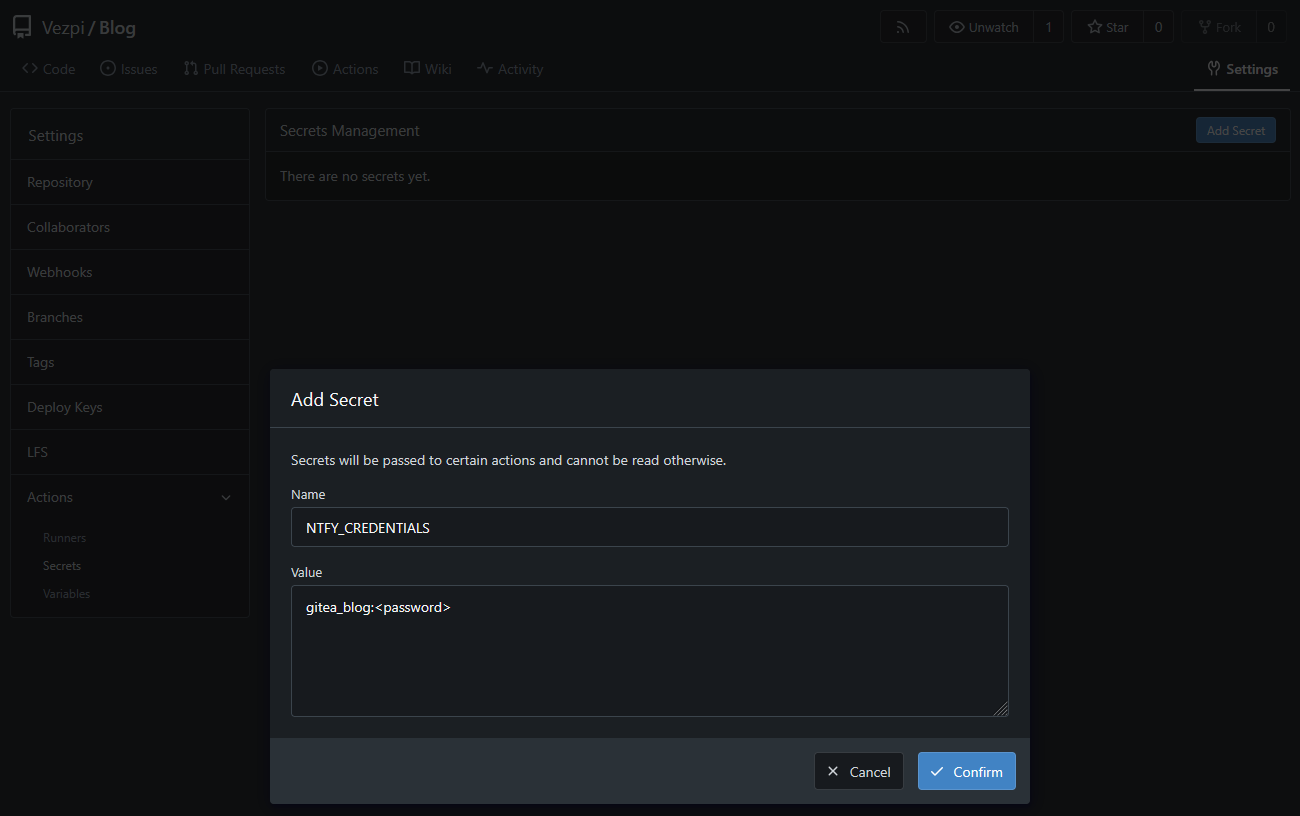This screenshot has width=1300, height=816.
Task: Click the secret Name input field
Action: coord(649,527)
